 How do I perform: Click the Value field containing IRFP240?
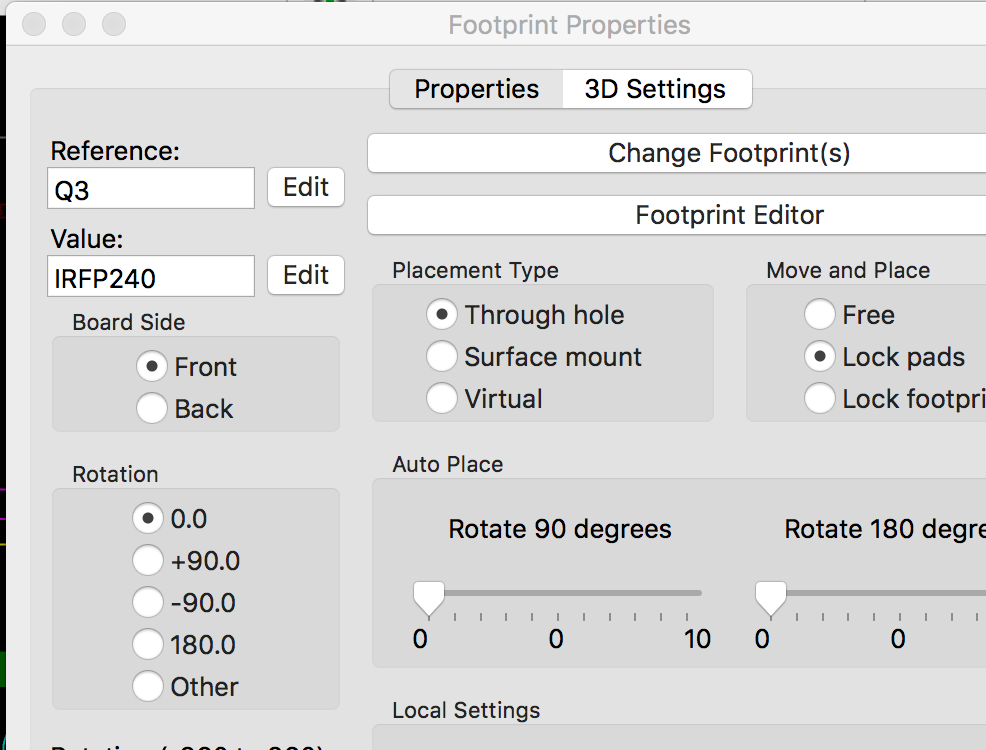pos(151,276)
